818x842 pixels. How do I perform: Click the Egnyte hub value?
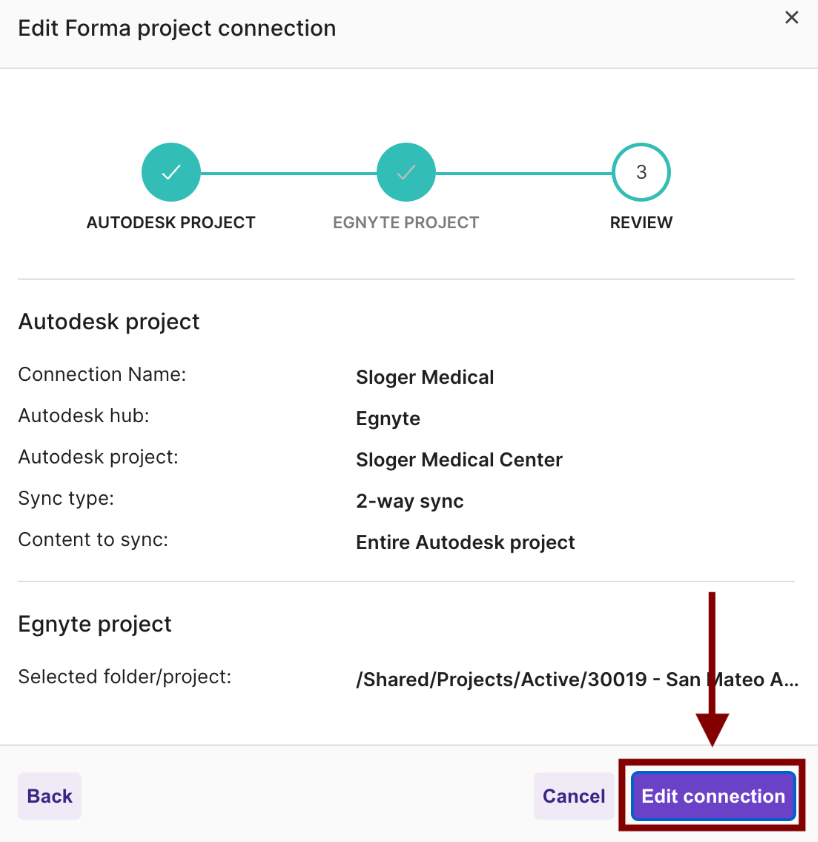[388, 419]
